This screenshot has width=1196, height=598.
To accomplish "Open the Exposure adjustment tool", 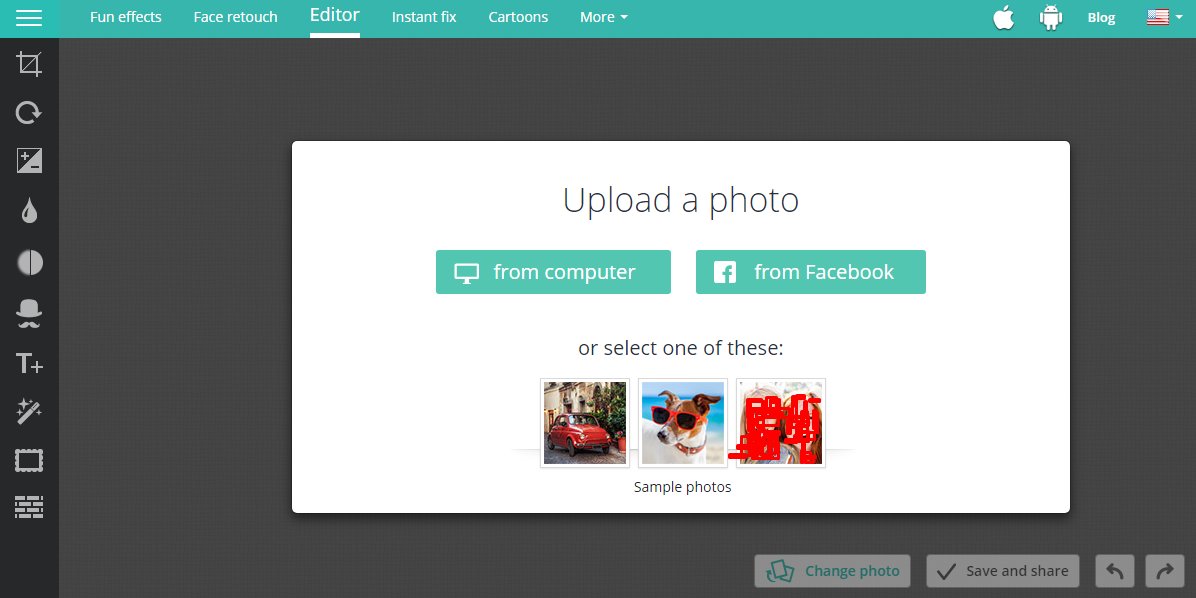I will (29, 161).
